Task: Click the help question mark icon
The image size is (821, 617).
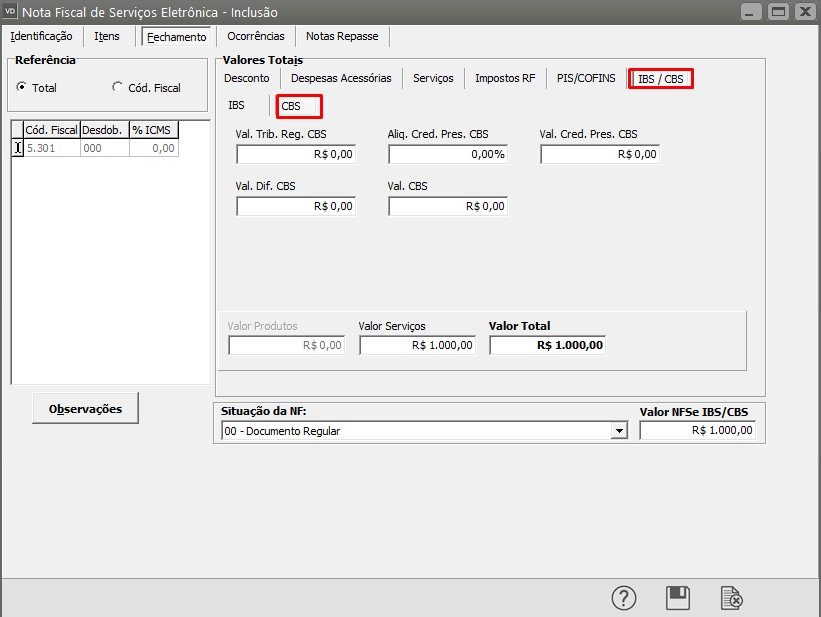Action: click(624, 598)
